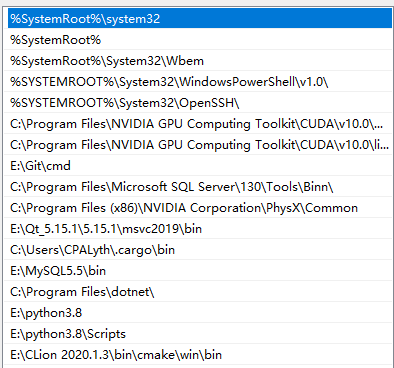Viewport: 394px width, 368px height.
Task: Select the plain %SystemRoot% entry
Action: 199,40
